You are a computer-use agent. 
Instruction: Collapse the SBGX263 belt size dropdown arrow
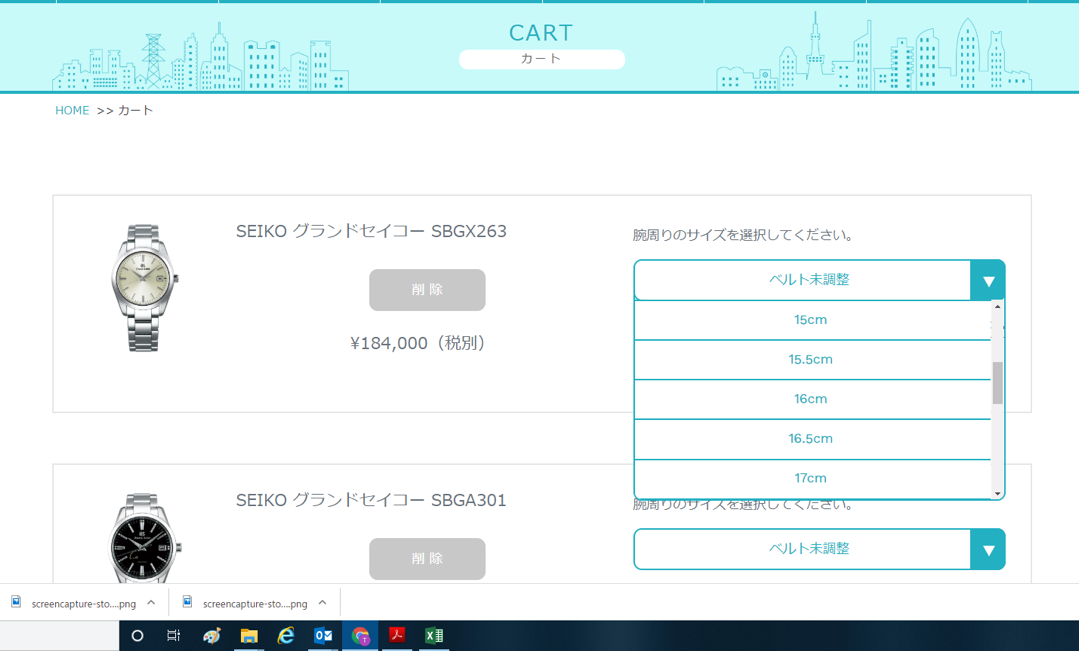coord(987,281)
